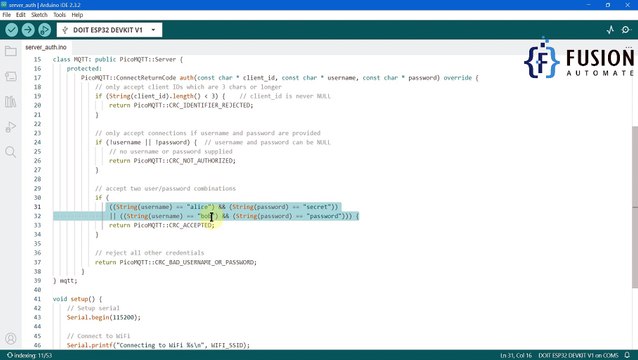The image size is (638, 360).
Task: Open the Tools menu
Action: coord(59,15)
